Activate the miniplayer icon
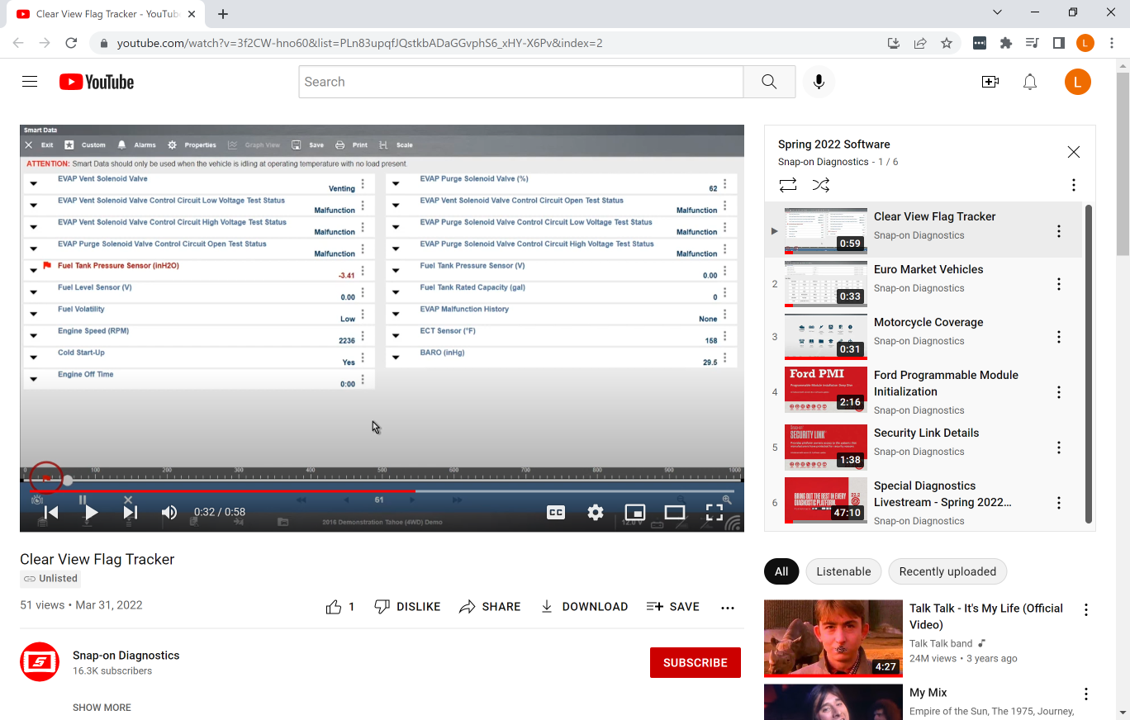This screenshot has height=720, width=1130. (635, 512)
